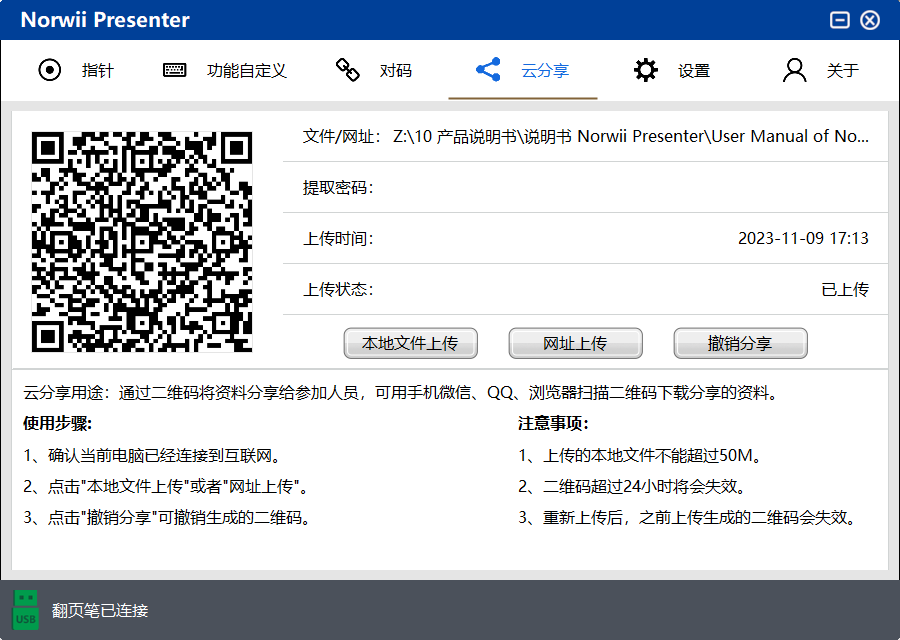Click the 本地文件上传 button
The width and height of the screenshot is (900, 640).
click(x=410, y=343)
